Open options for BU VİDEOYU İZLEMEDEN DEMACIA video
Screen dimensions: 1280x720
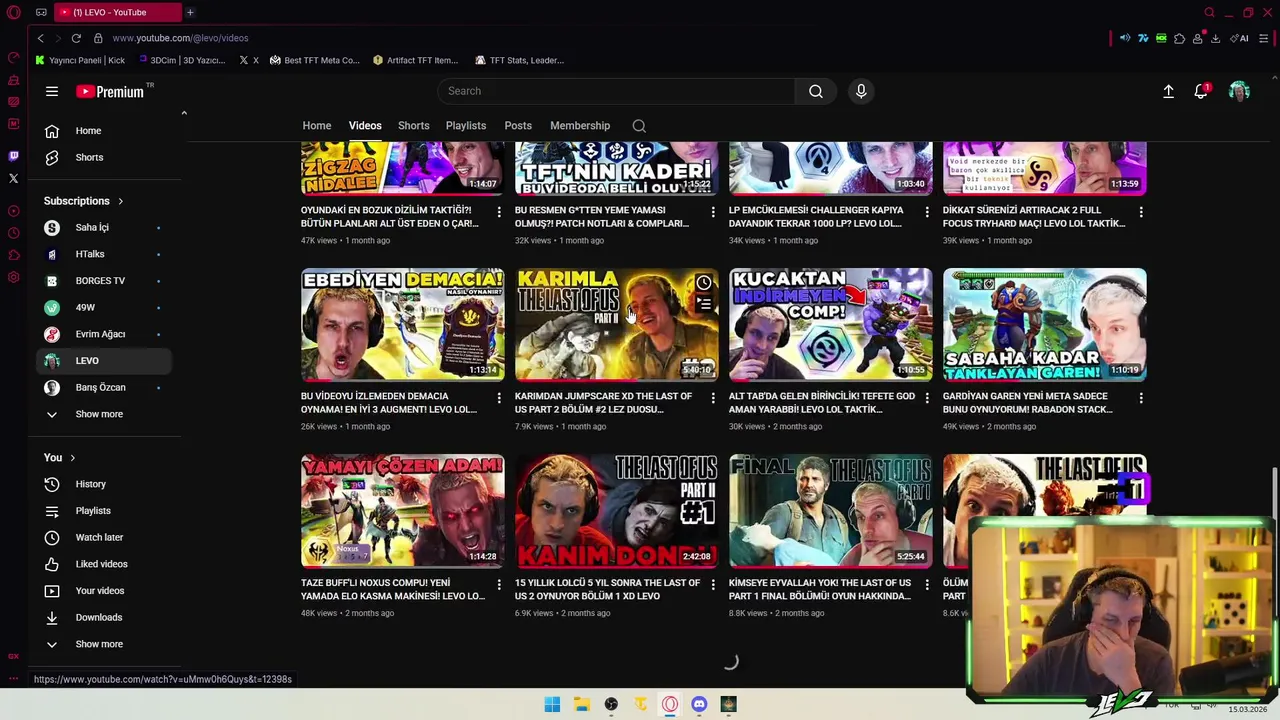pos(499,398)
